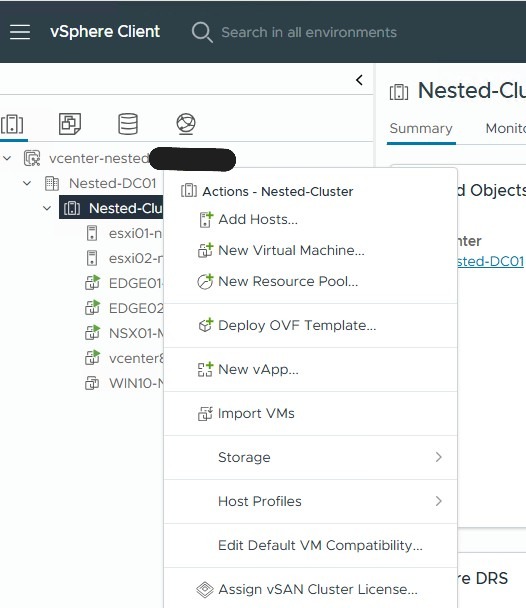This screenshot has width=526, height=608.
Task: Collapse the Nested-Clu cluster tree node
Action: pos(47,208)
